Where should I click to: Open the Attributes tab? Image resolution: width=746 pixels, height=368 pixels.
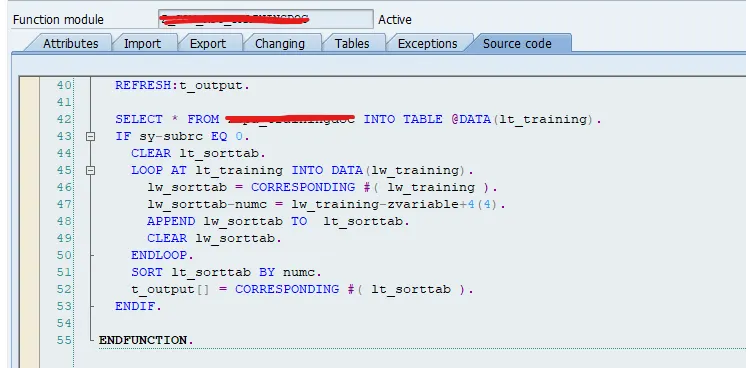(x=70, y=43)
